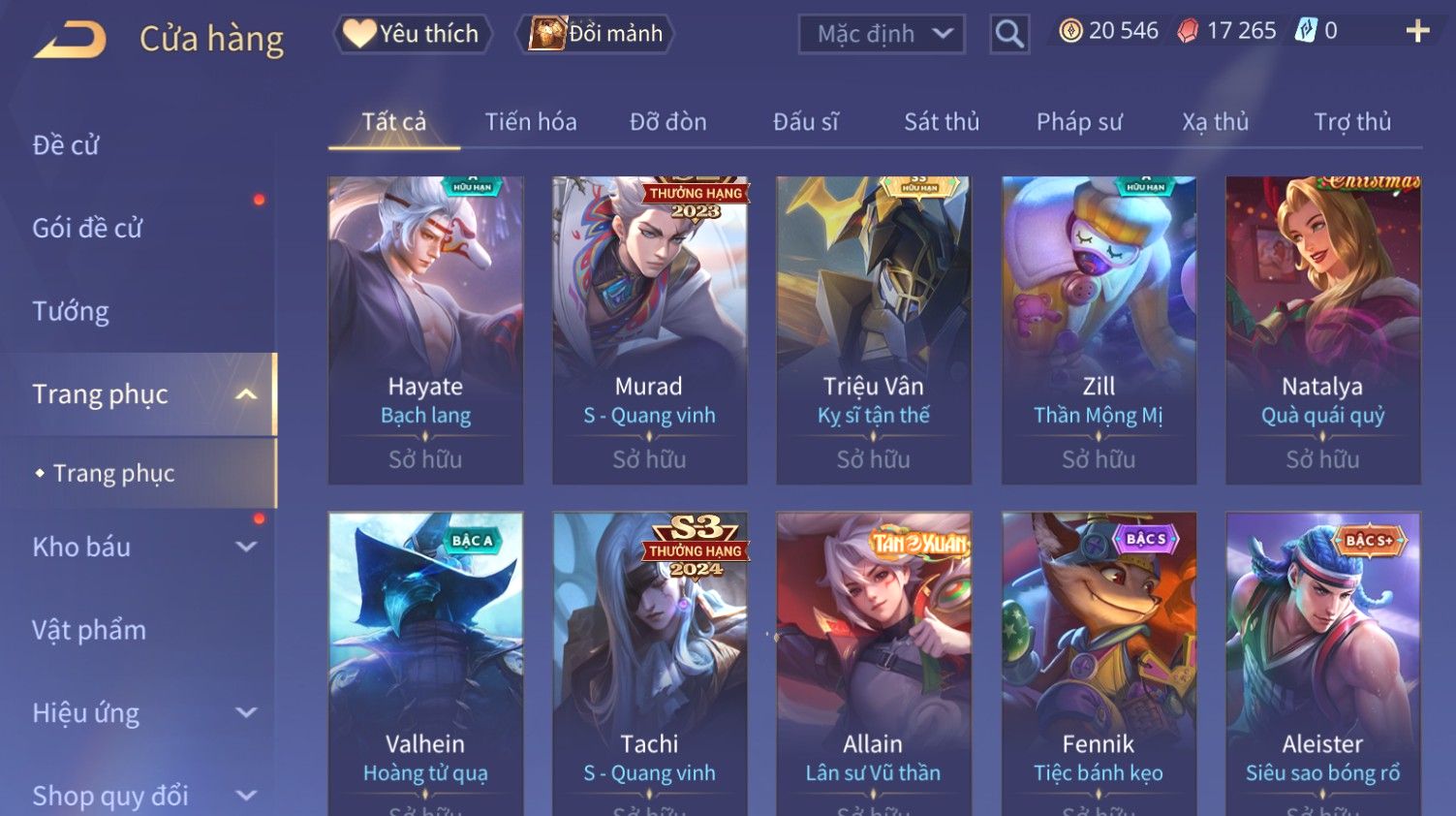Open Tướng in the sidebar
The image size is (1456, 816).
71,311
